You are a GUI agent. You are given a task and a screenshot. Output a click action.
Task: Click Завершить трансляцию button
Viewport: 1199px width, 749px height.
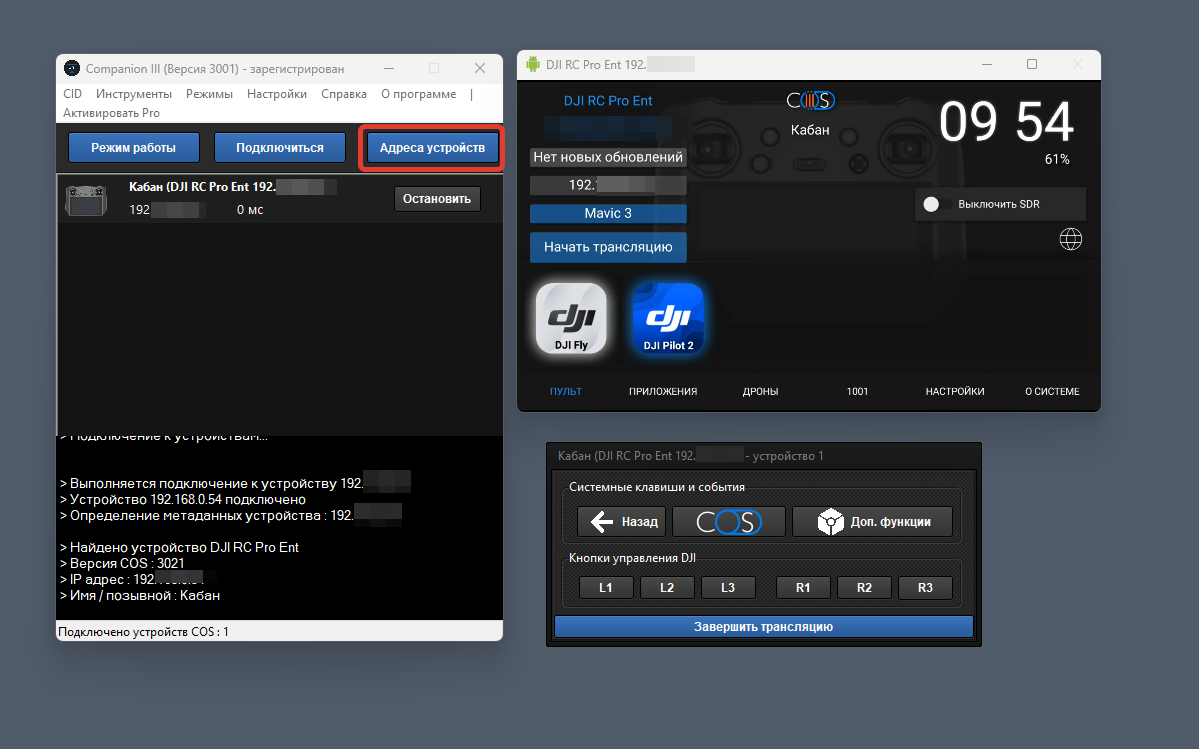coord(764,627)
